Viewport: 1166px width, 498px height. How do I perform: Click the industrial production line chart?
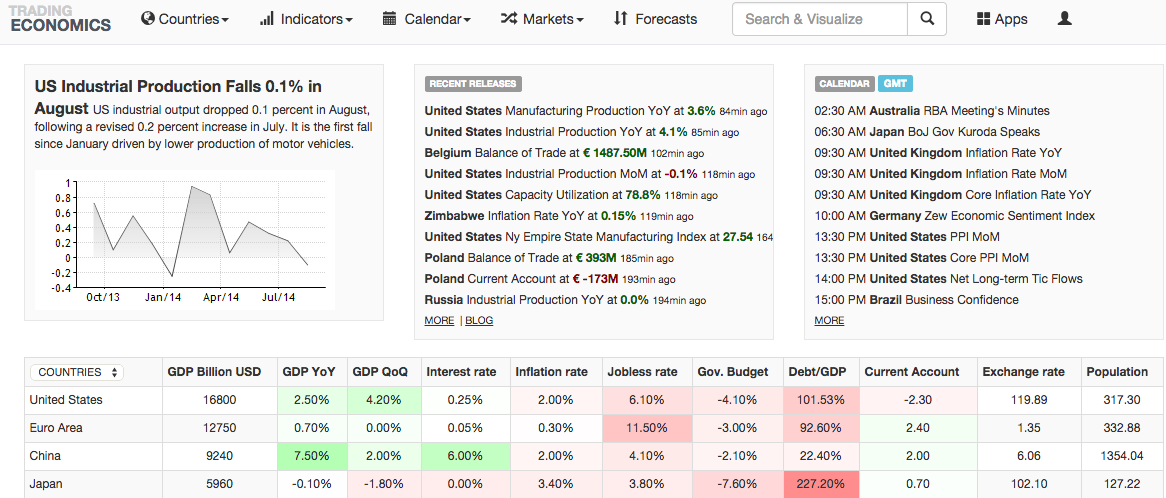[x=184, y=239]
